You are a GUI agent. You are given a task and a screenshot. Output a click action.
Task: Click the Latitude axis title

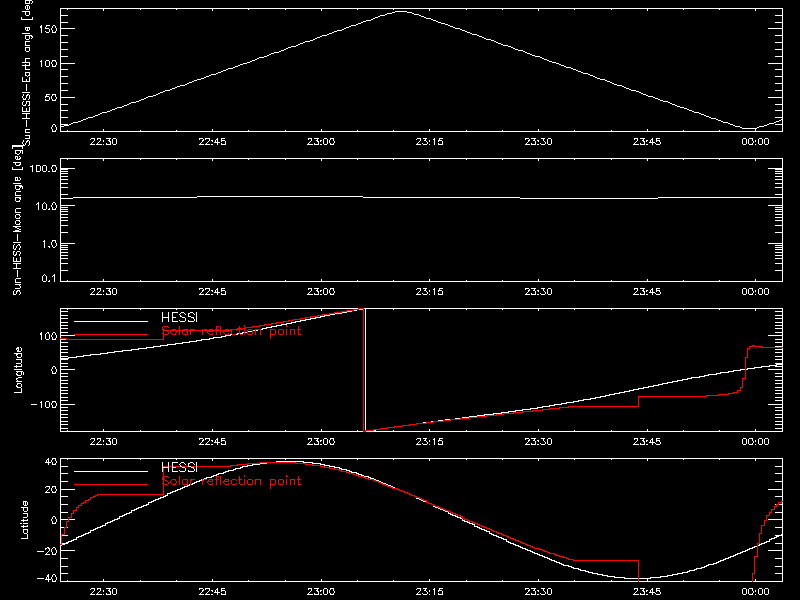point(24,520)
